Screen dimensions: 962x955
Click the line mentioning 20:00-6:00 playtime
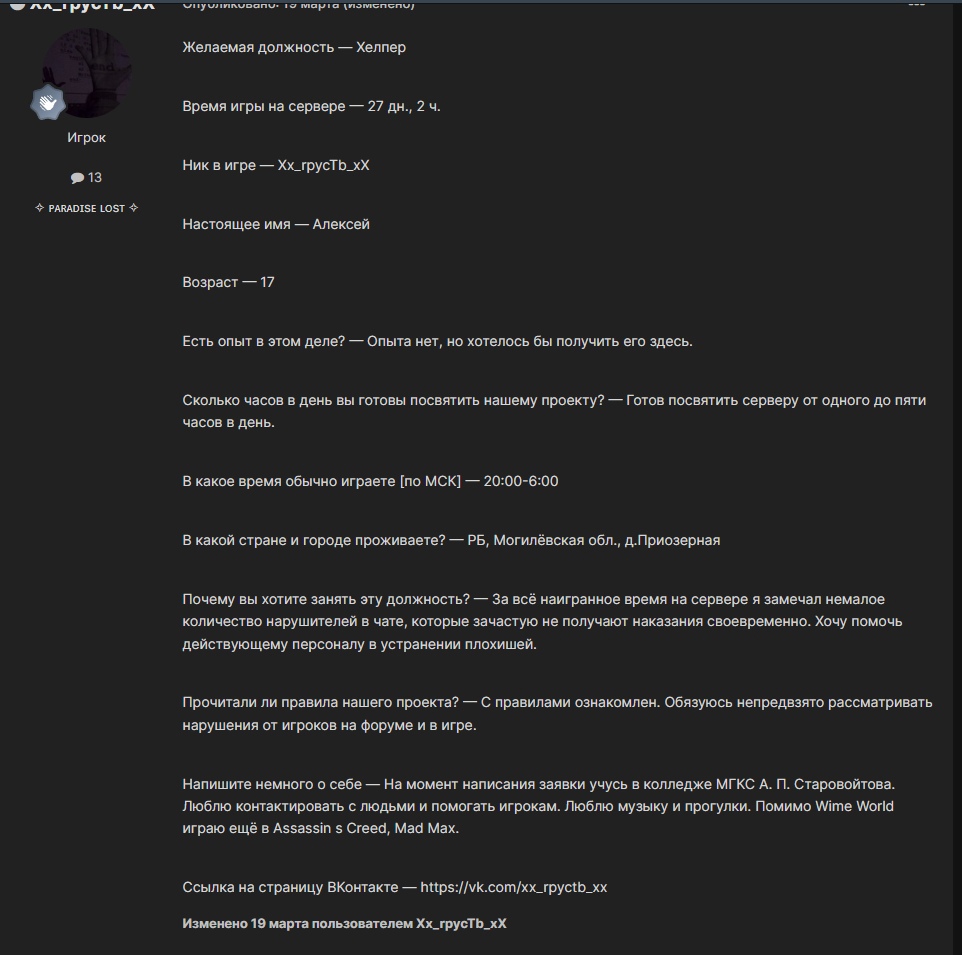370,481
